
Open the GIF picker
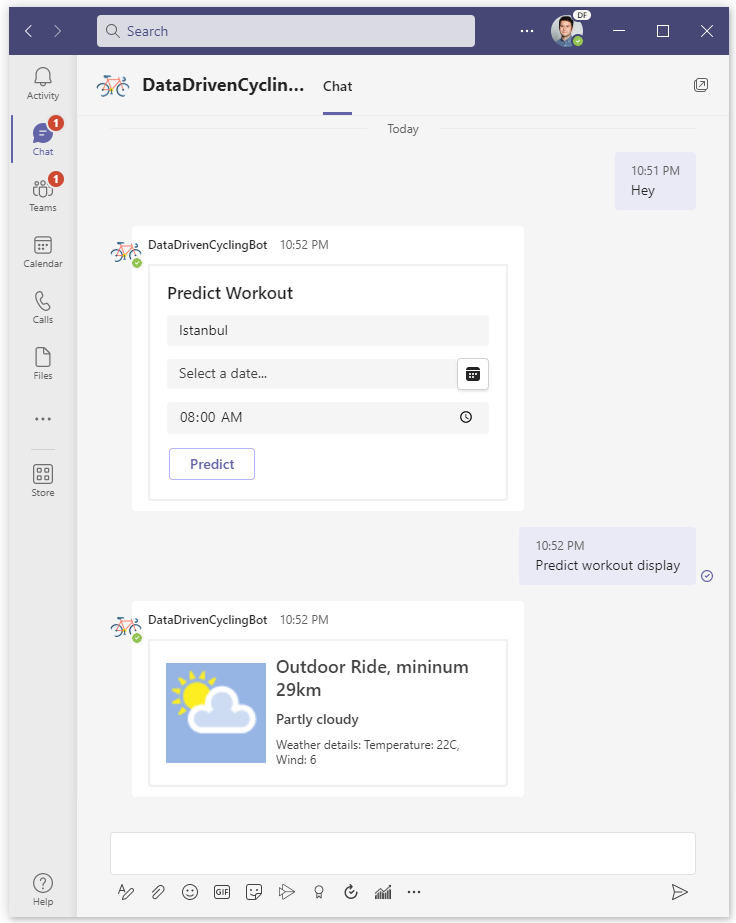[222, 892]
